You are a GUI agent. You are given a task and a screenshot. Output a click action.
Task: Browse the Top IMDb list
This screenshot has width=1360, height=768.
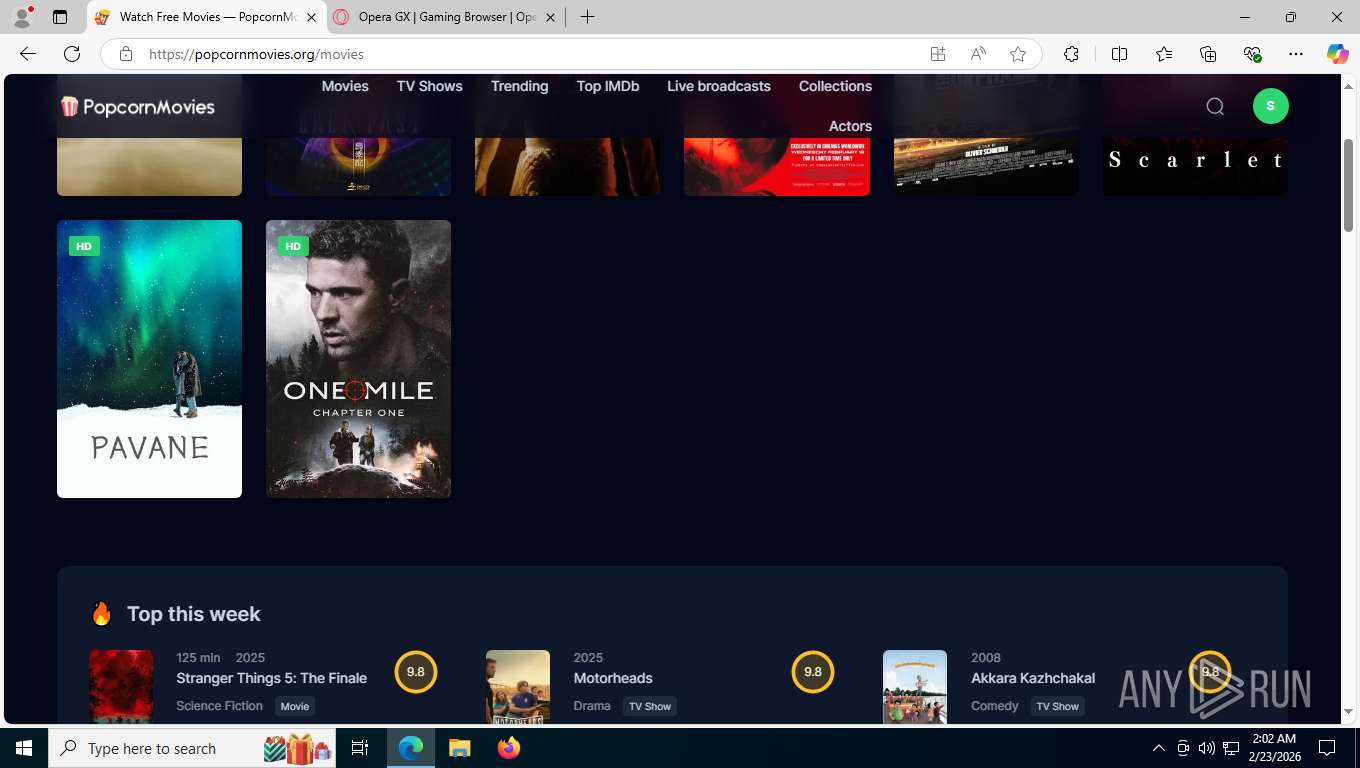point(608,86)
